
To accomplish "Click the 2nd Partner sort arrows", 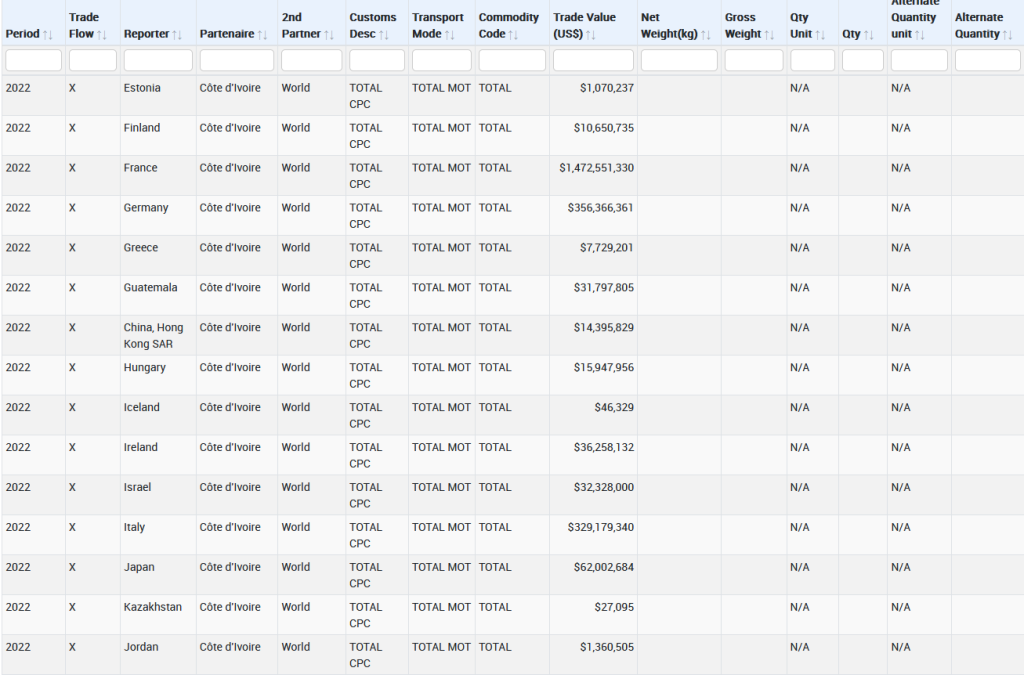I will click(329, 35).
